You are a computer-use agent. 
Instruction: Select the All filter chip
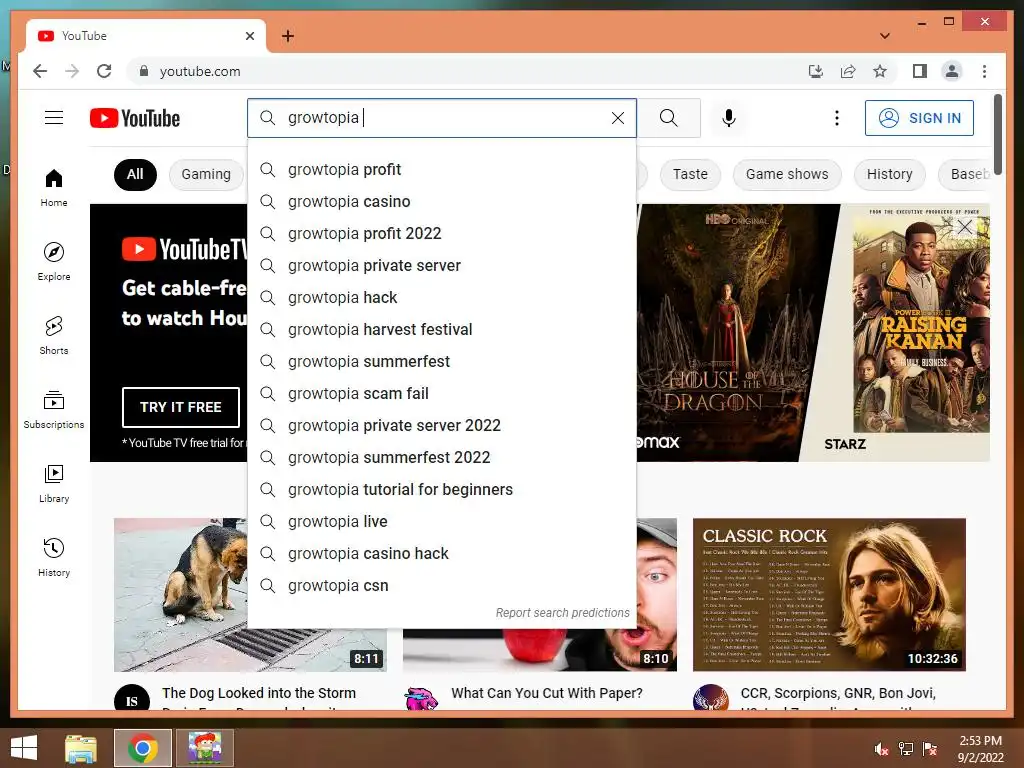(135, 174)
